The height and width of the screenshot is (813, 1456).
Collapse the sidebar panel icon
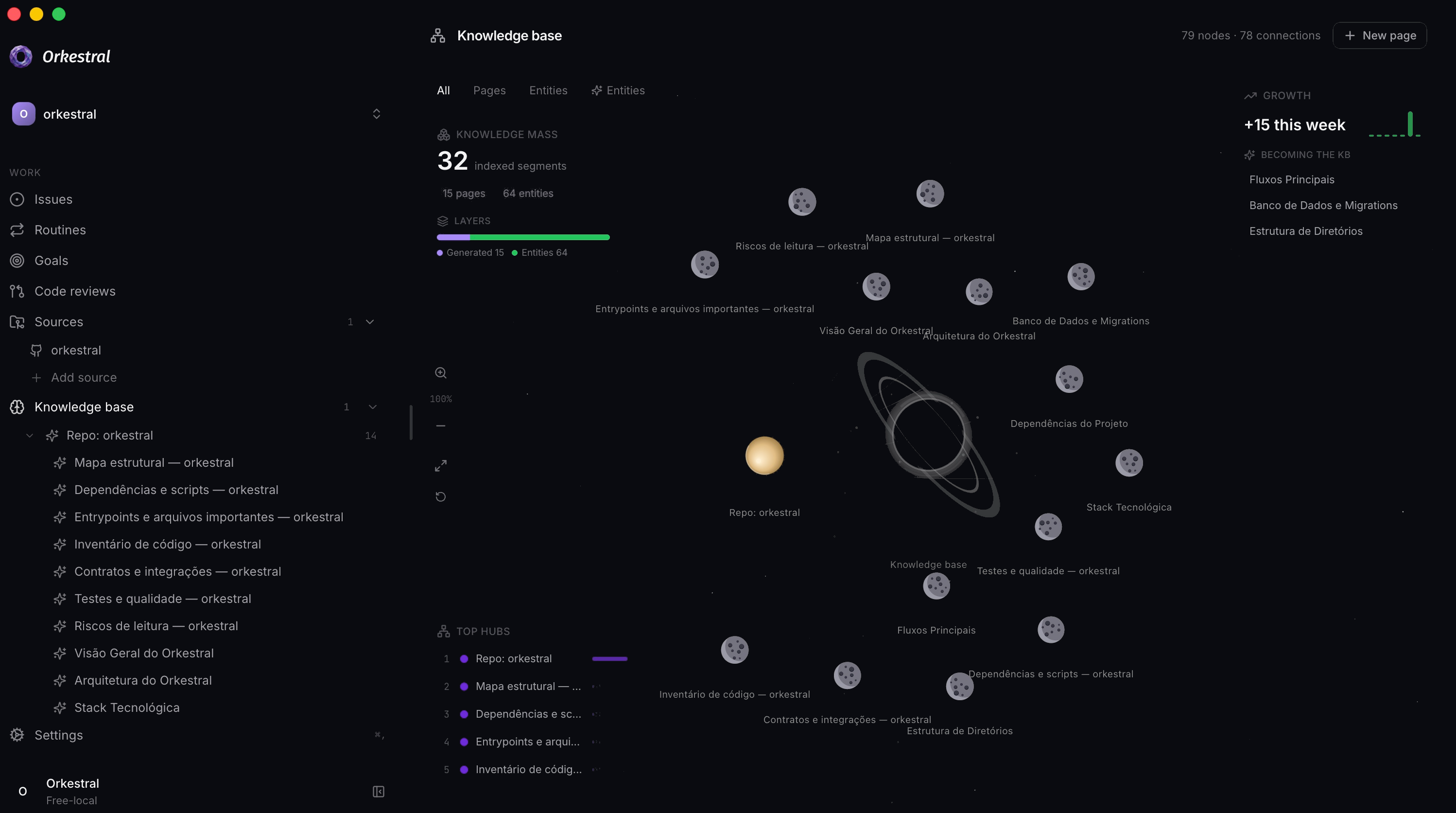click(x=378, y=791)
